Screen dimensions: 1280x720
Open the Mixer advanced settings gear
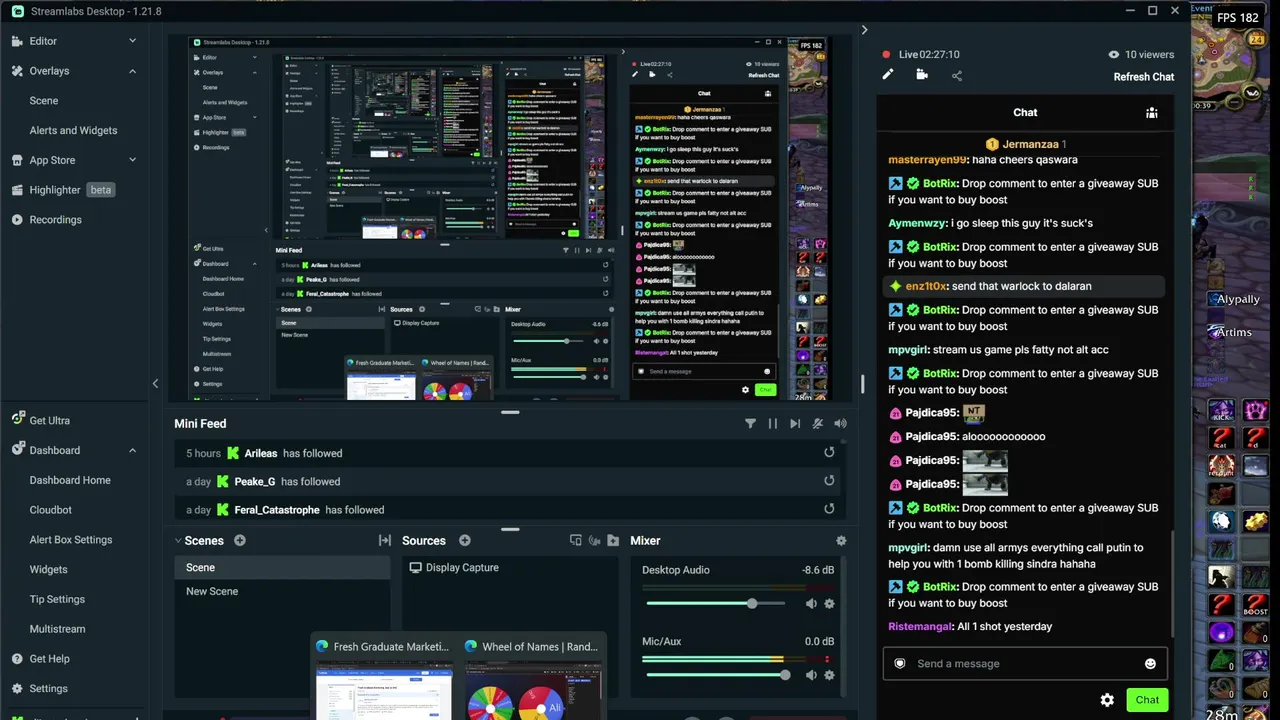click(x=841, y=541)
